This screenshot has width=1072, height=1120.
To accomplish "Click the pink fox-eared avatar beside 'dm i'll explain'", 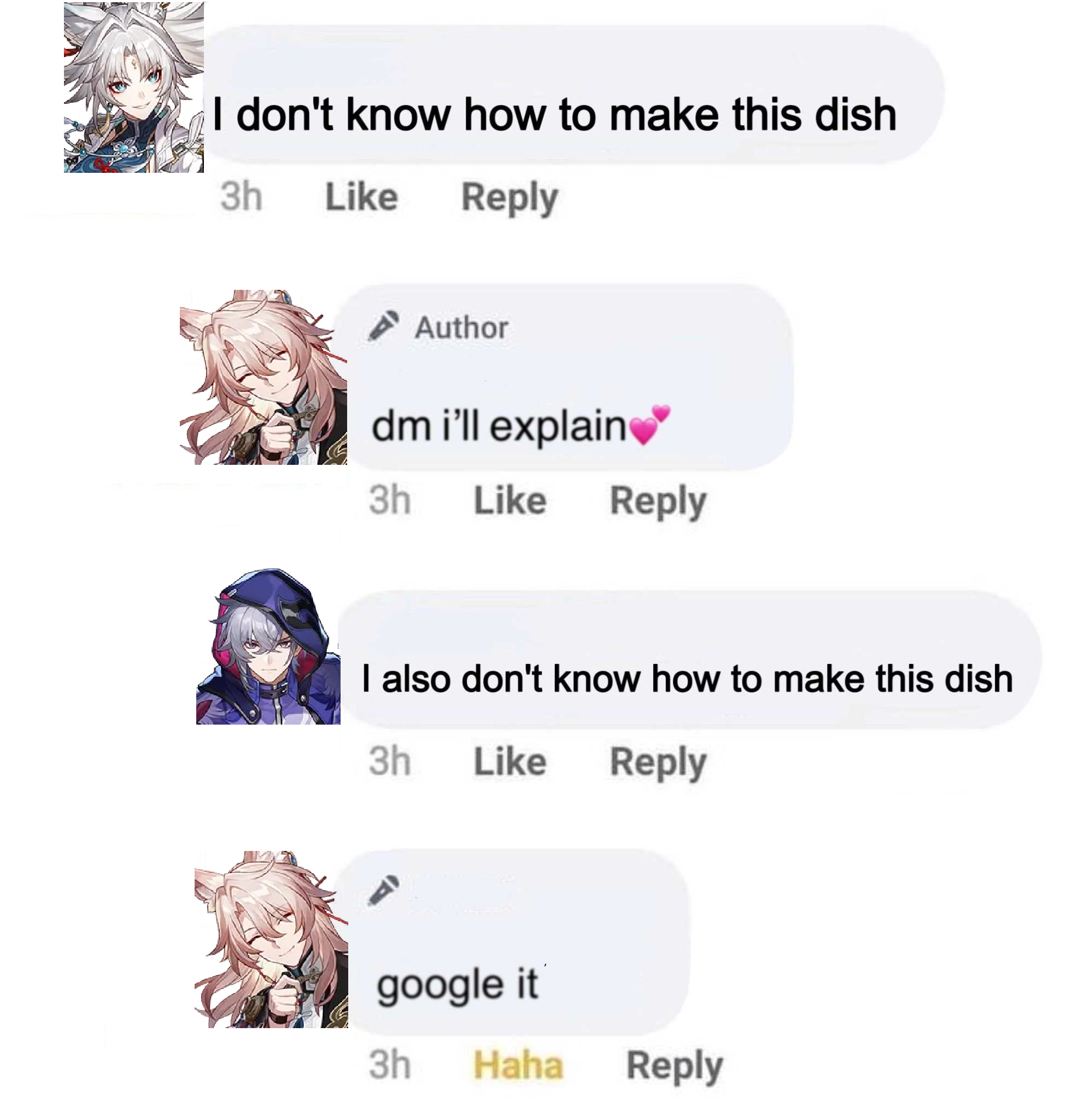I will (x=263, y=377).
